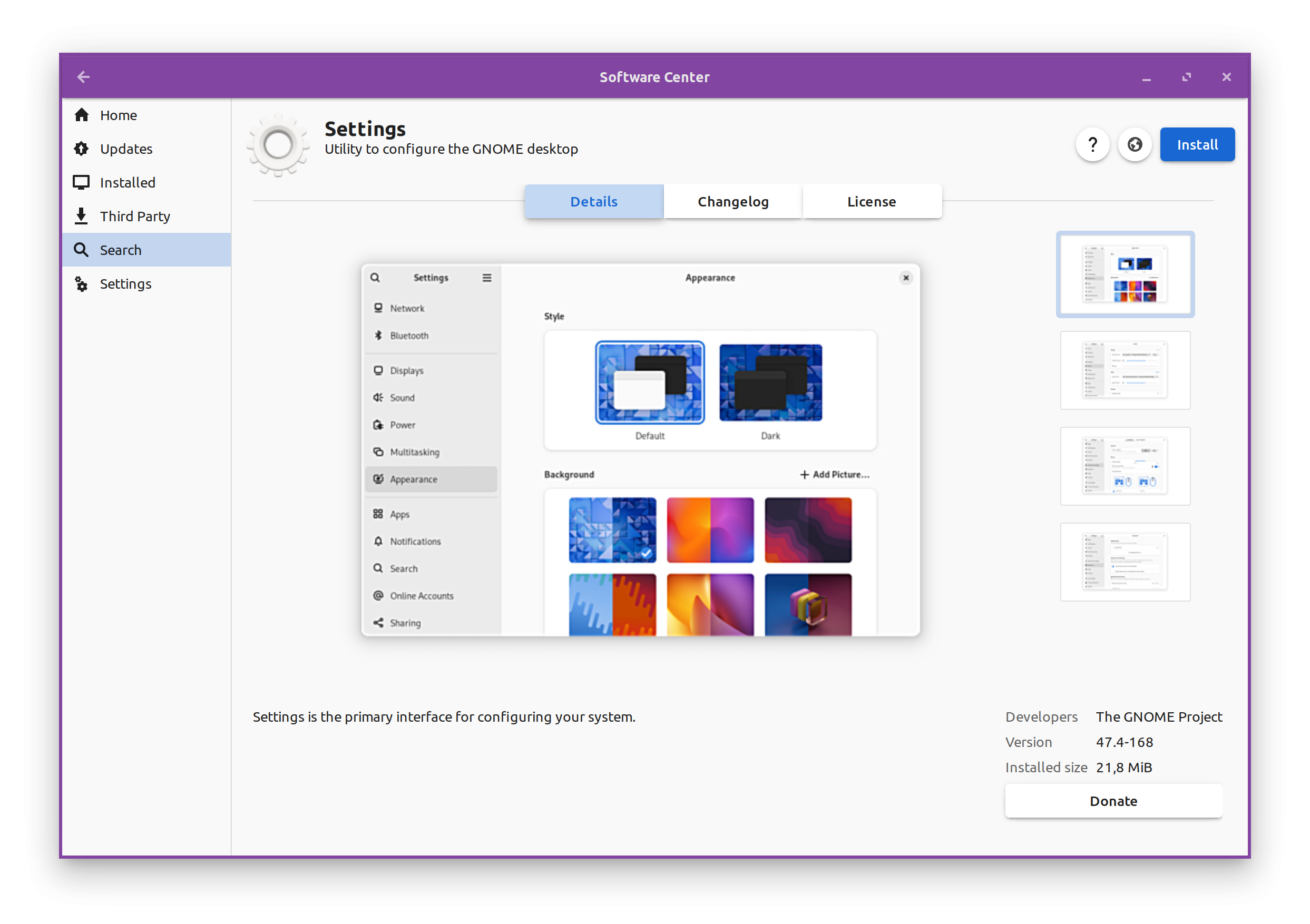
Task: Open Software Center Settings in sidebar
Action: pos(125,283)
